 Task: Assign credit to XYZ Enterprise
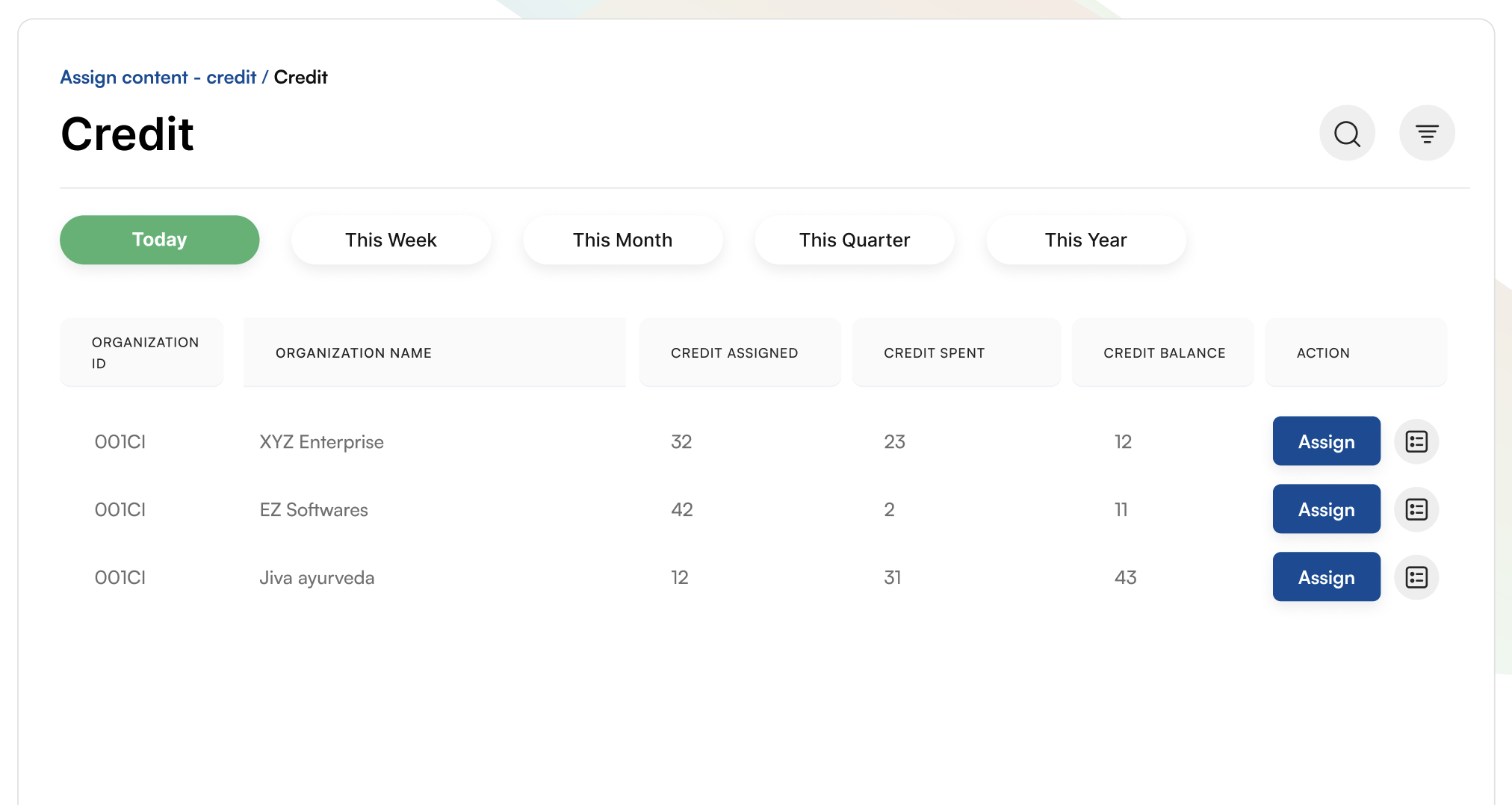(1326, 441)
